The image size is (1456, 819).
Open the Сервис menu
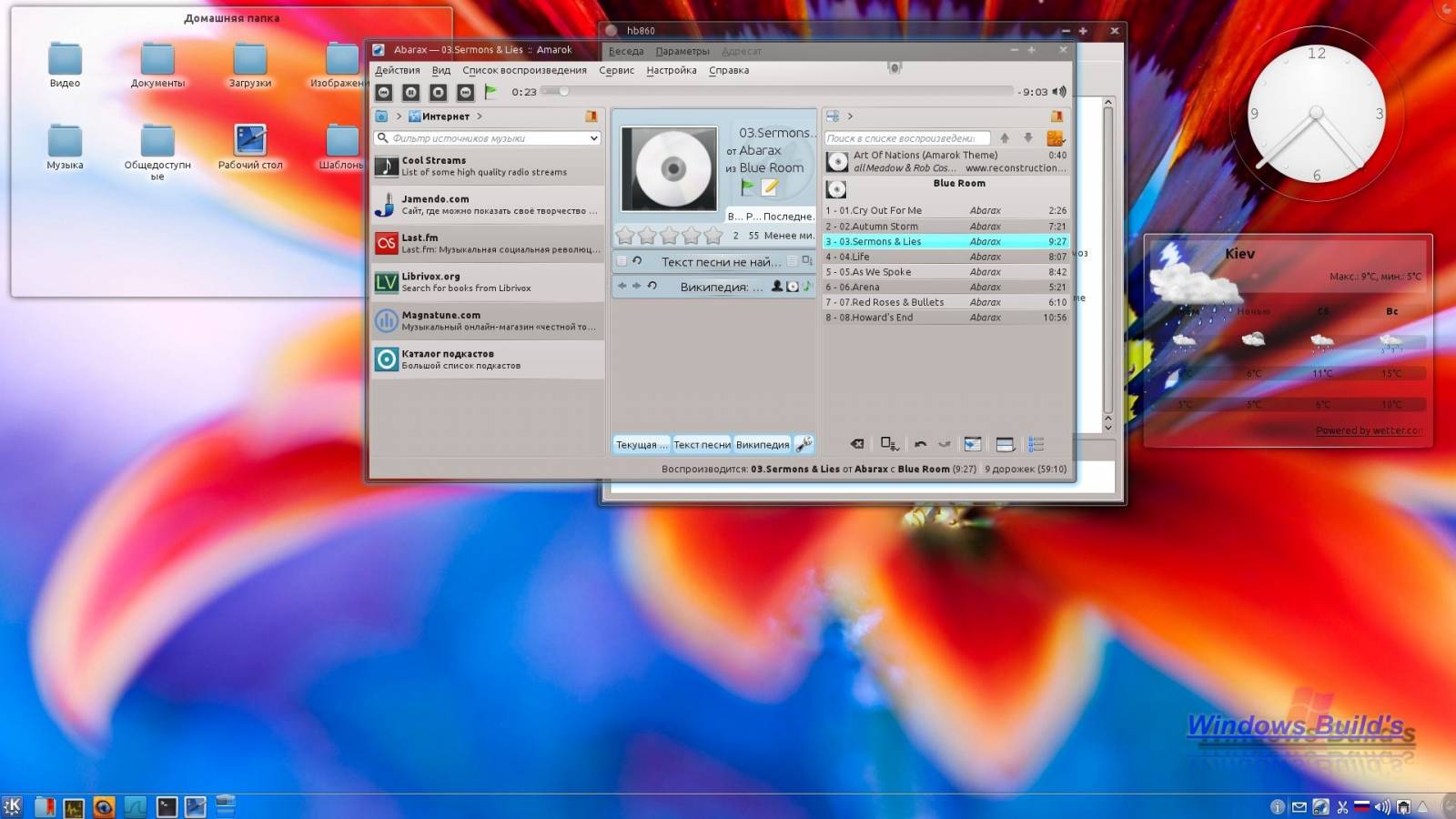click(616, 70)
